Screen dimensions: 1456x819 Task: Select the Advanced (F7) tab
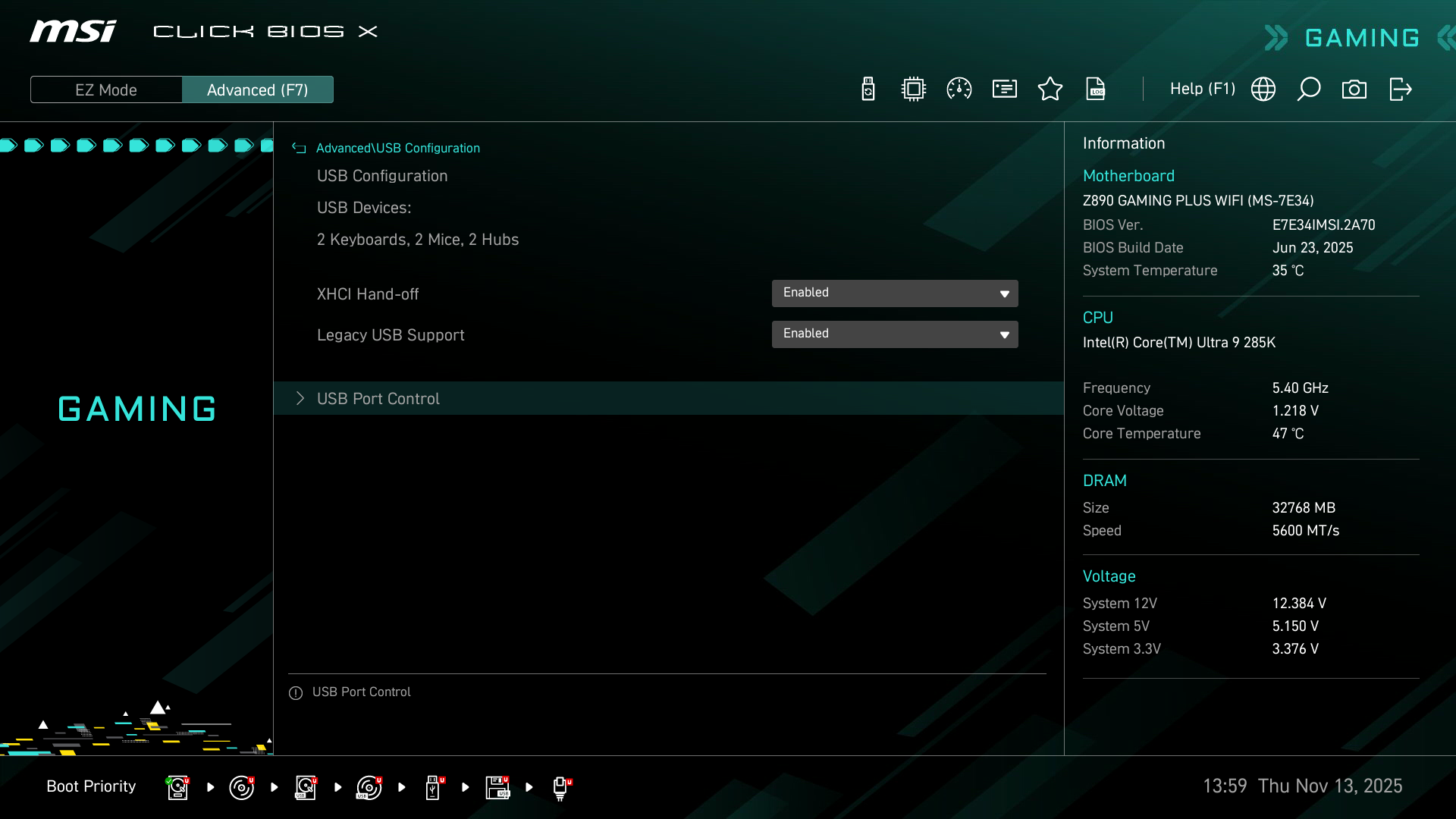tap(258, 90)
